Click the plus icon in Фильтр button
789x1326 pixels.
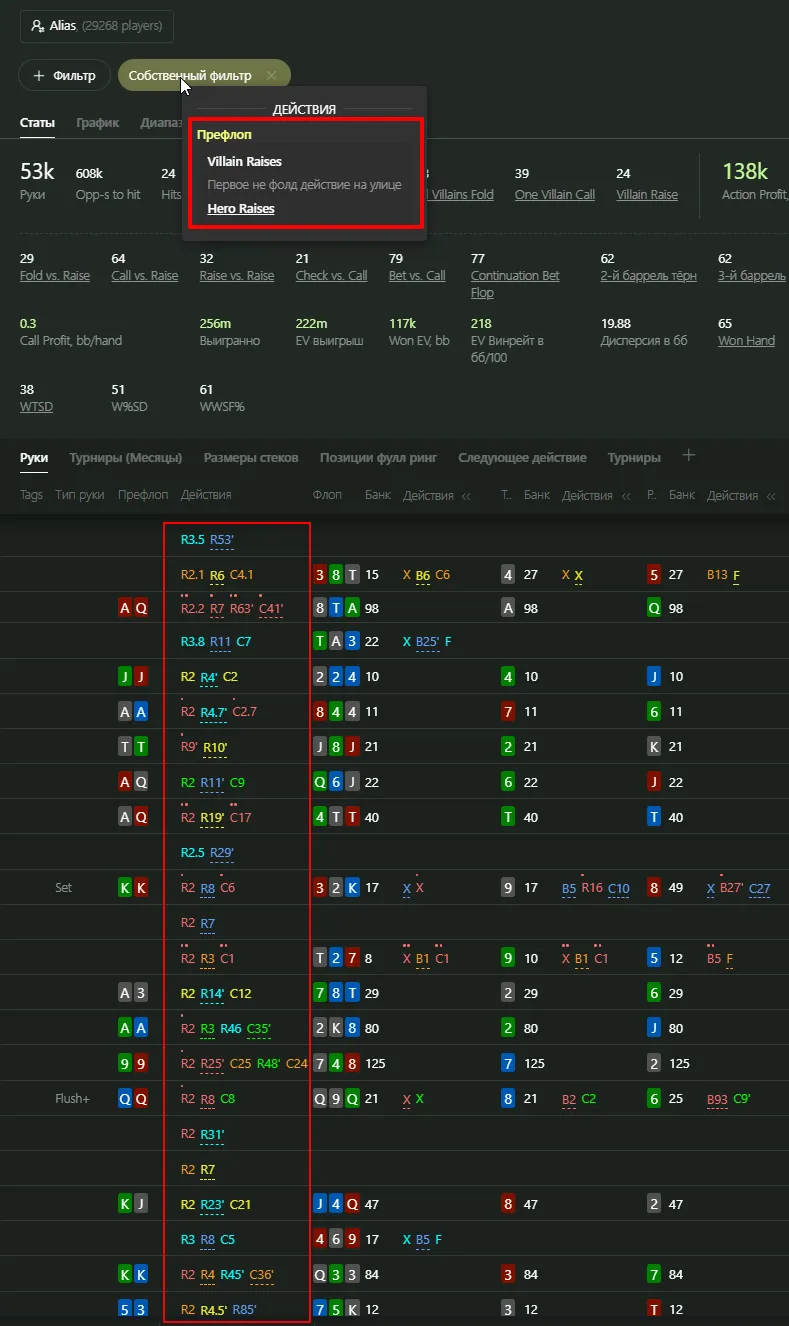tap(39, 75)
